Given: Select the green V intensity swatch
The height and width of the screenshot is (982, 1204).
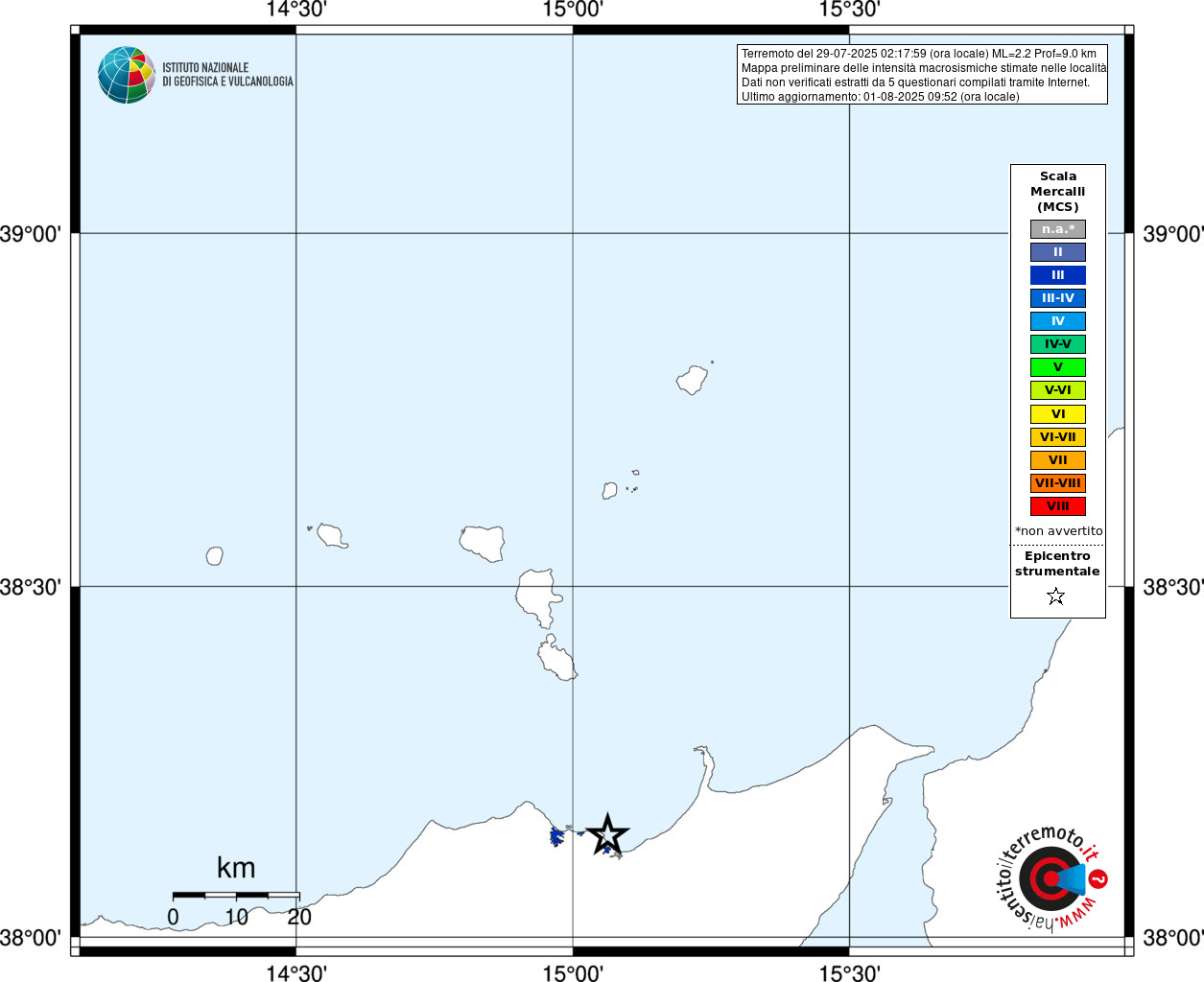Looking at the screenshot, I should (1058, 367).
